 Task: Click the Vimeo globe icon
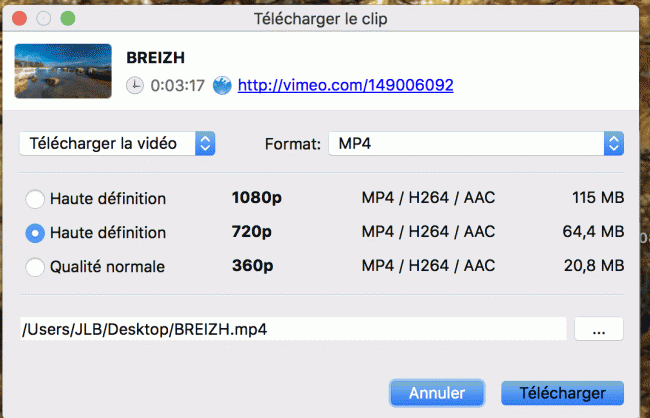(222, 85)
